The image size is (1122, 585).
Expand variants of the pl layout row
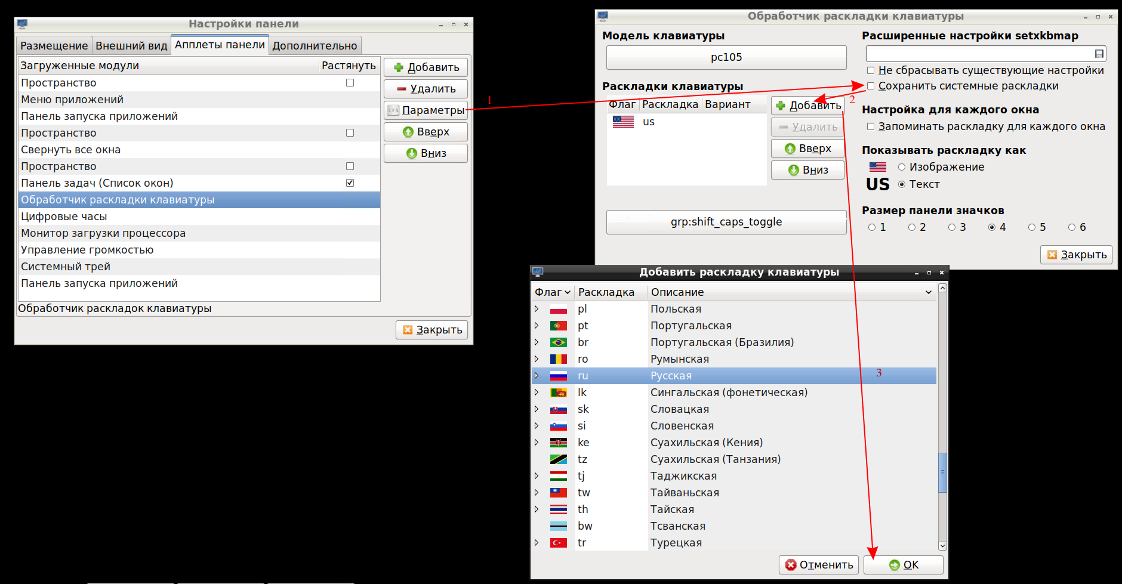click(537, 309)
